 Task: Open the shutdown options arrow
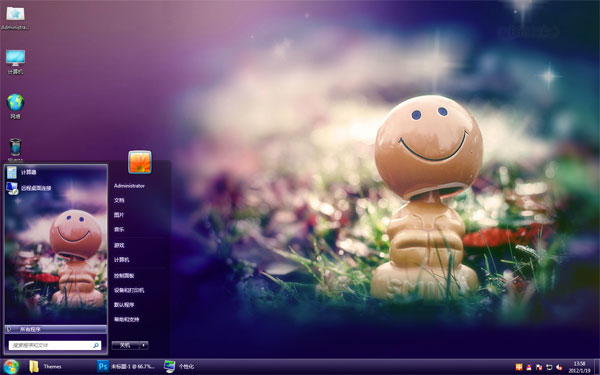[x=144, y=345]
